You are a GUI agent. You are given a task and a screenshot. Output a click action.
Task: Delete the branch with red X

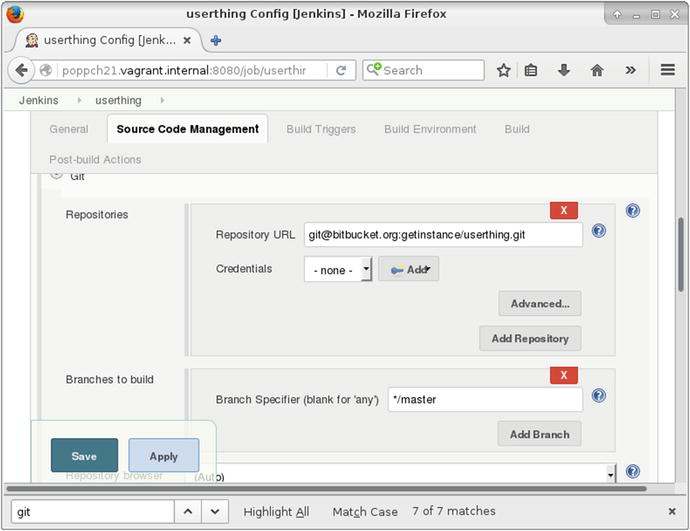[x=564, y=376]
